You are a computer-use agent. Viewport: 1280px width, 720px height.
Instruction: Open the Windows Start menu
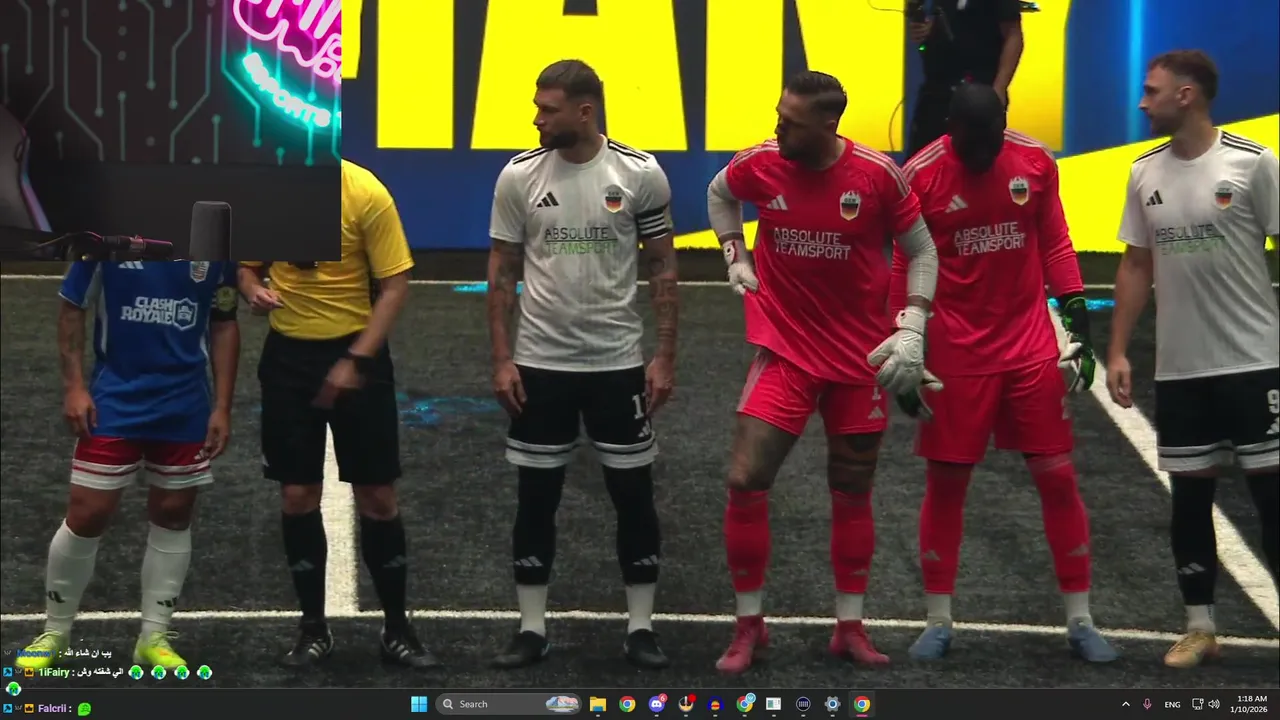point(419,704)
